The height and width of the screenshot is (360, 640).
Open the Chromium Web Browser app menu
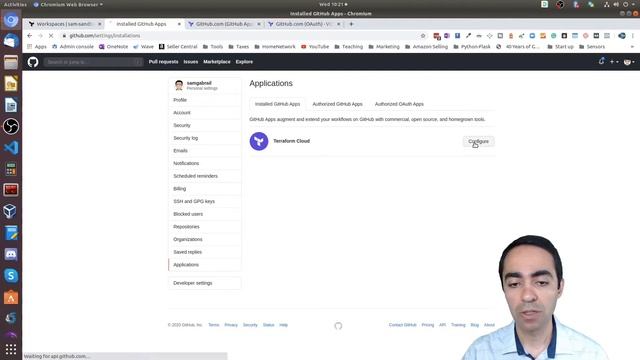click(x=68, y=4)
